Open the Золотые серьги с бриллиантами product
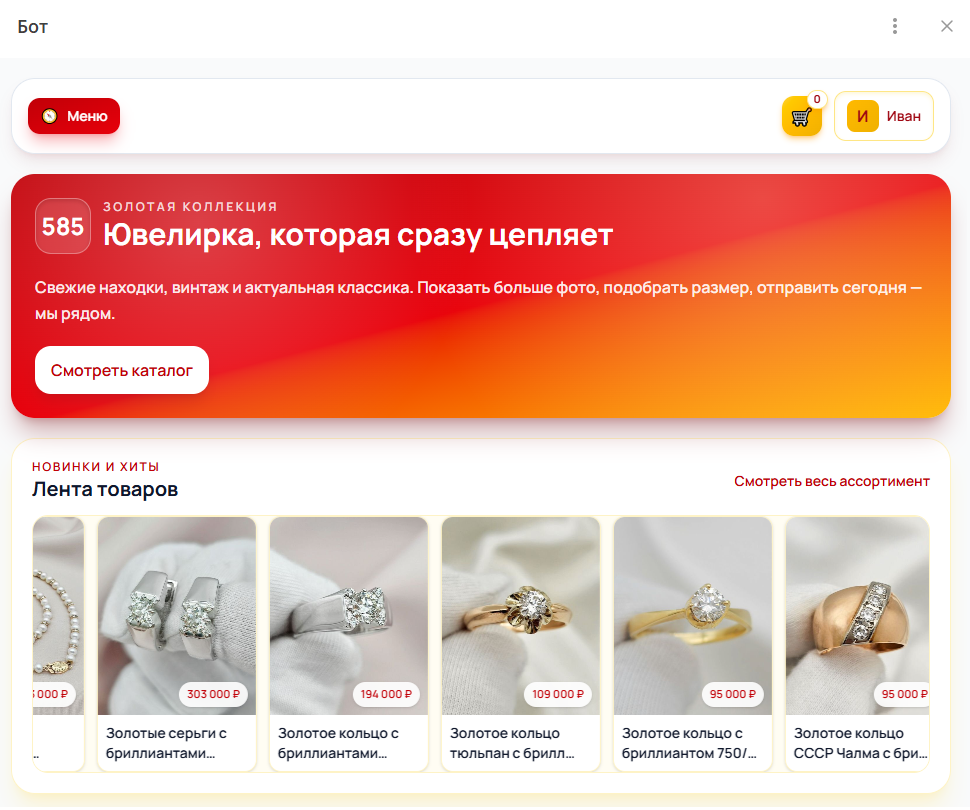Screen dimensions: 970x810 click(x=177, y=644)
